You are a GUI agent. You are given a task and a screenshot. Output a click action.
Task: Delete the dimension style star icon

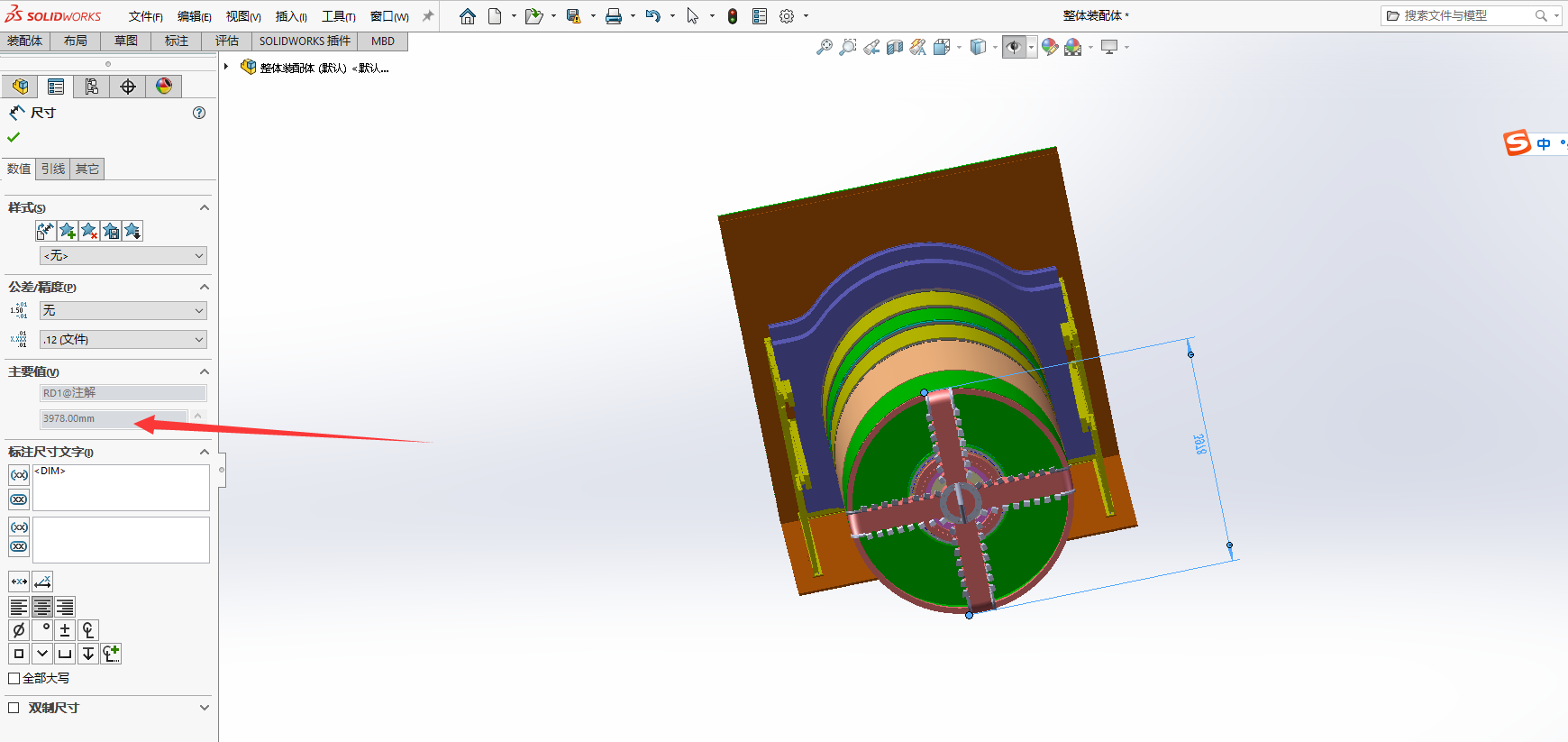[89, 231]
